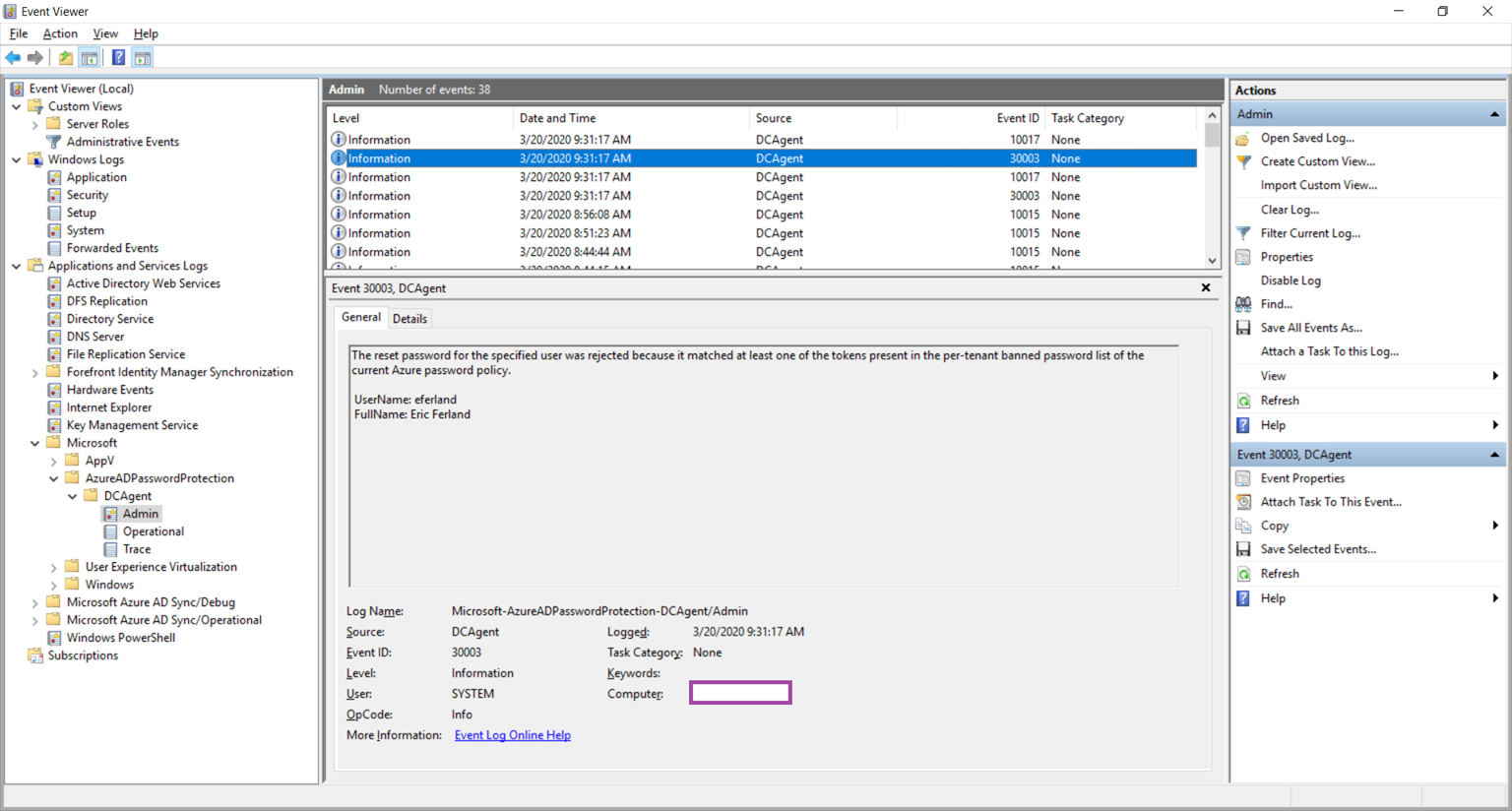This screenshot has height=811, width=1512.
Task: Open the View submenu arrow in Actions
Action: coord(1495,376)
